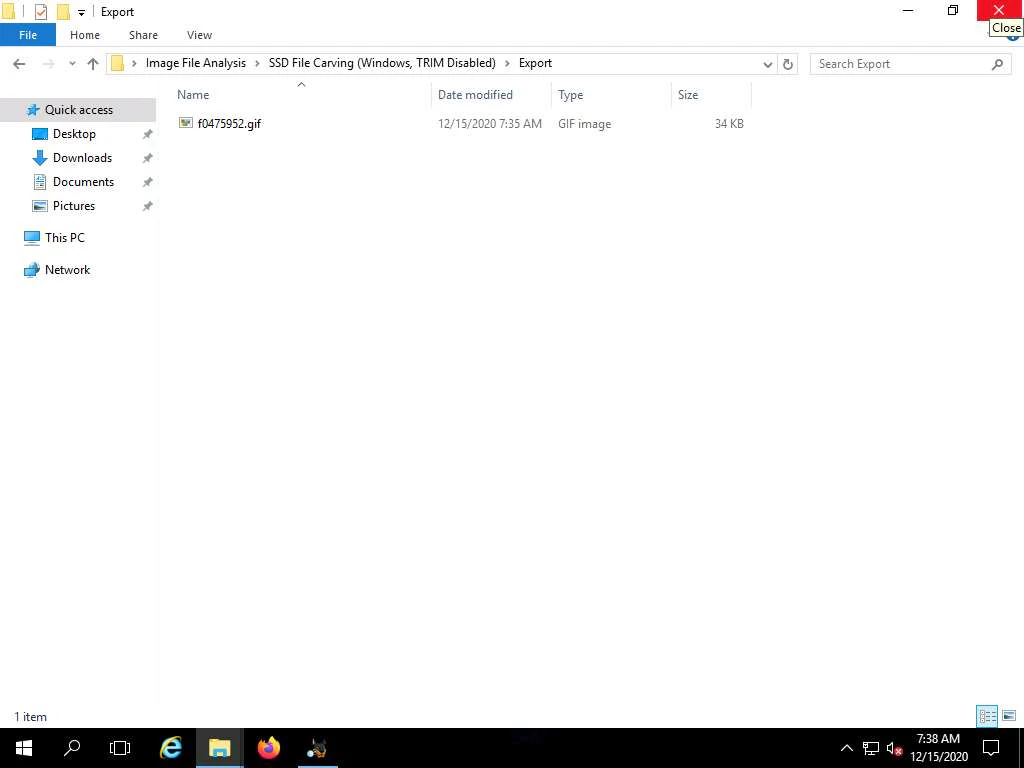Navigate to Image File Analysis breadcrumb

(x=195, y=63)
